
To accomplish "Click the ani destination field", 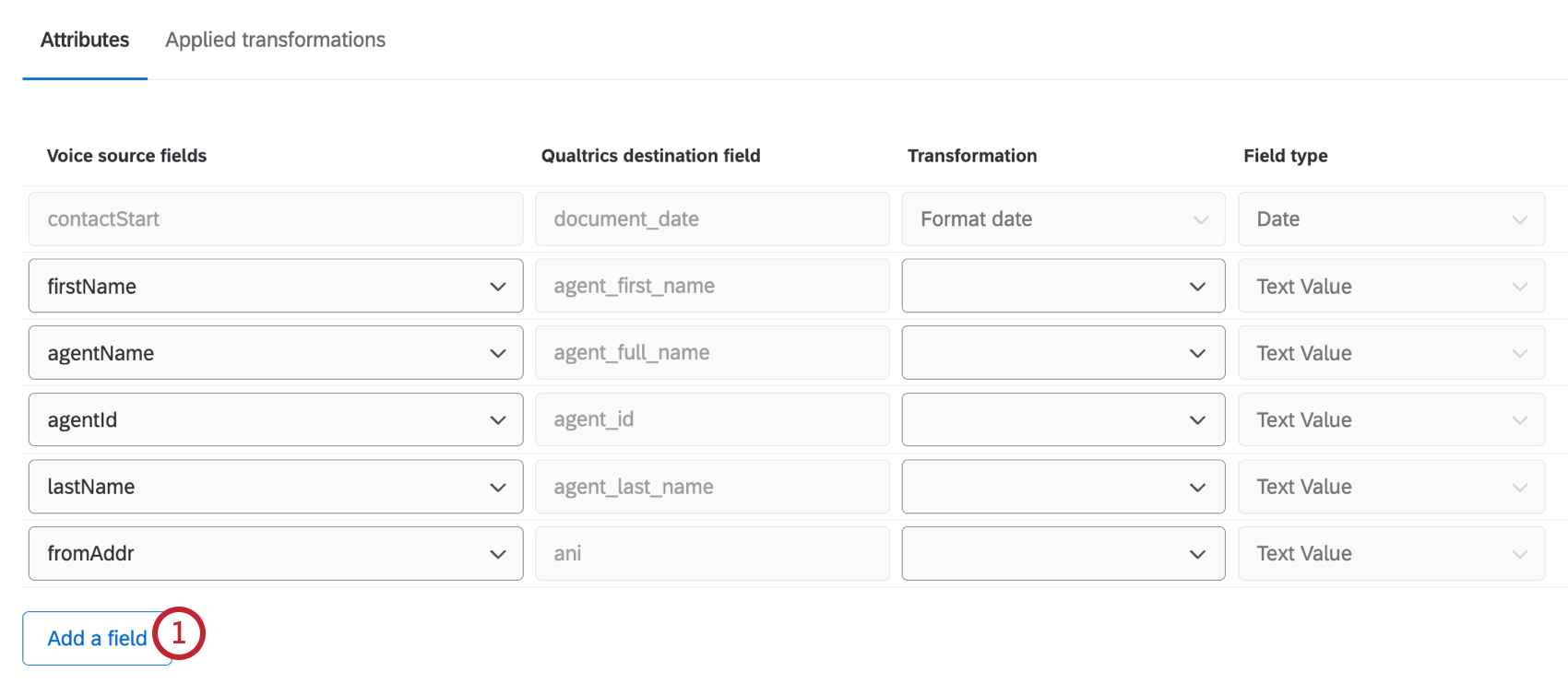I will (x=711, y=553).
